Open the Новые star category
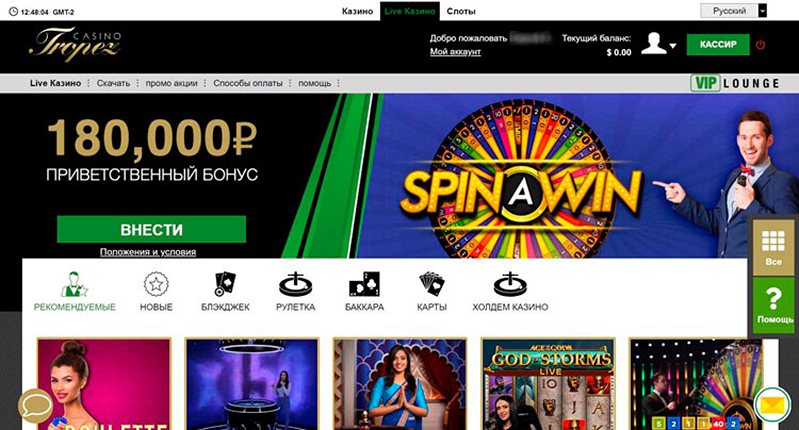 (156, 284)
